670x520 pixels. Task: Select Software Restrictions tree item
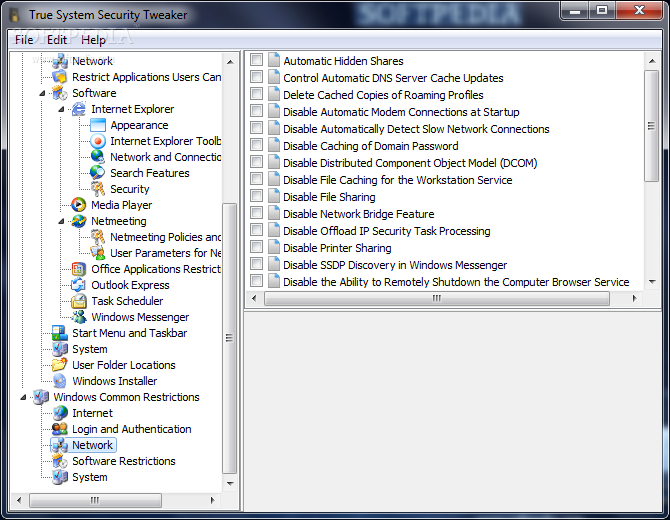coord(124,461)
